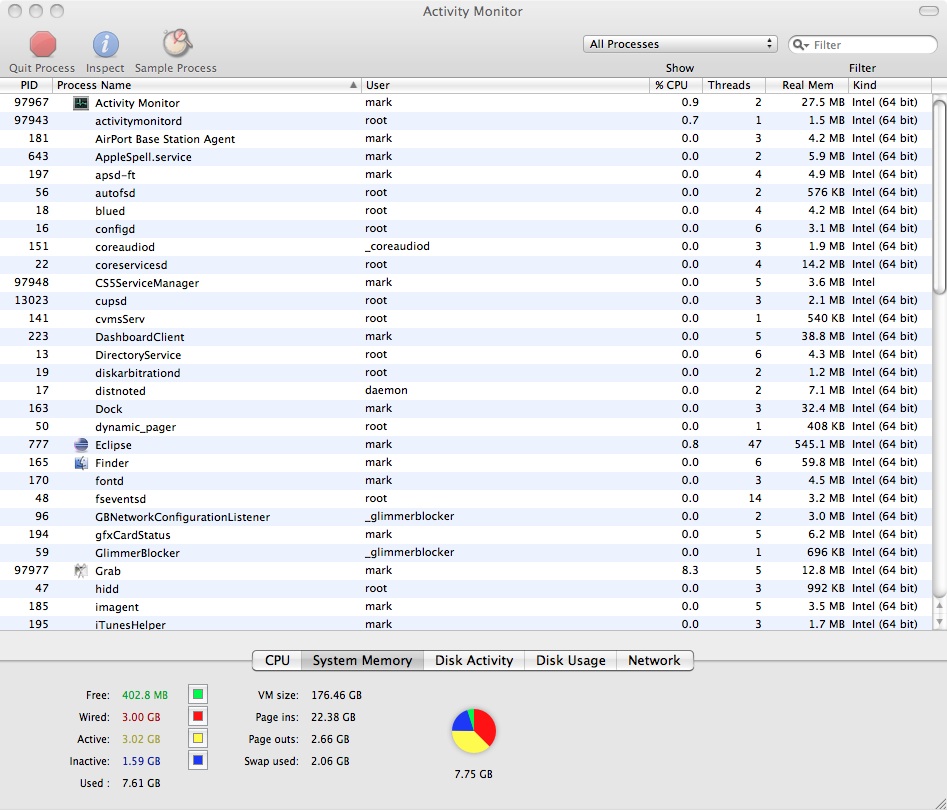Viewport: 947px width, 810px height.
Task: Click the Finder process icon
Action: pos(81,463)
